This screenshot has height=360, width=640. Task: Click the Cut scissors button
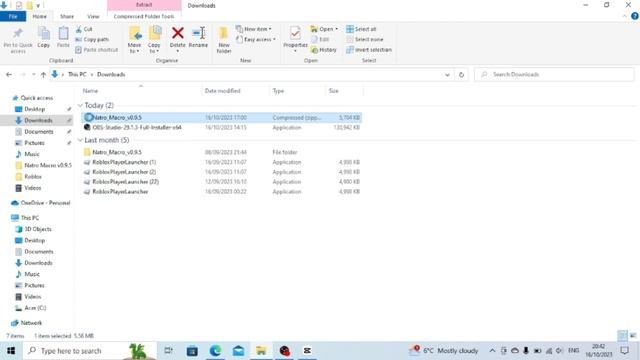coord(84,29)
